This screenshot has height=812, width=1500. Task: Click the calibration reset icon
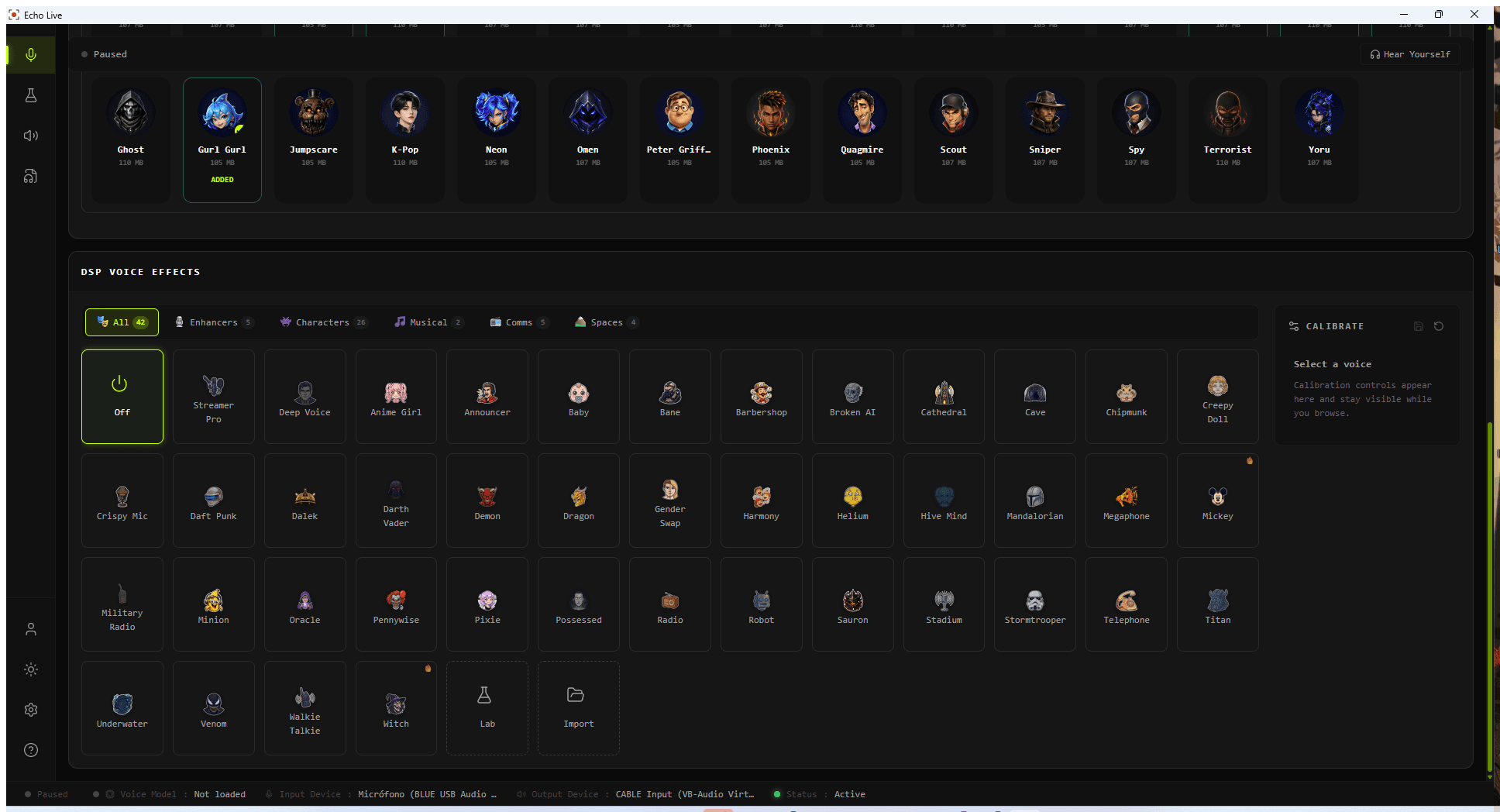point(1439,326)
